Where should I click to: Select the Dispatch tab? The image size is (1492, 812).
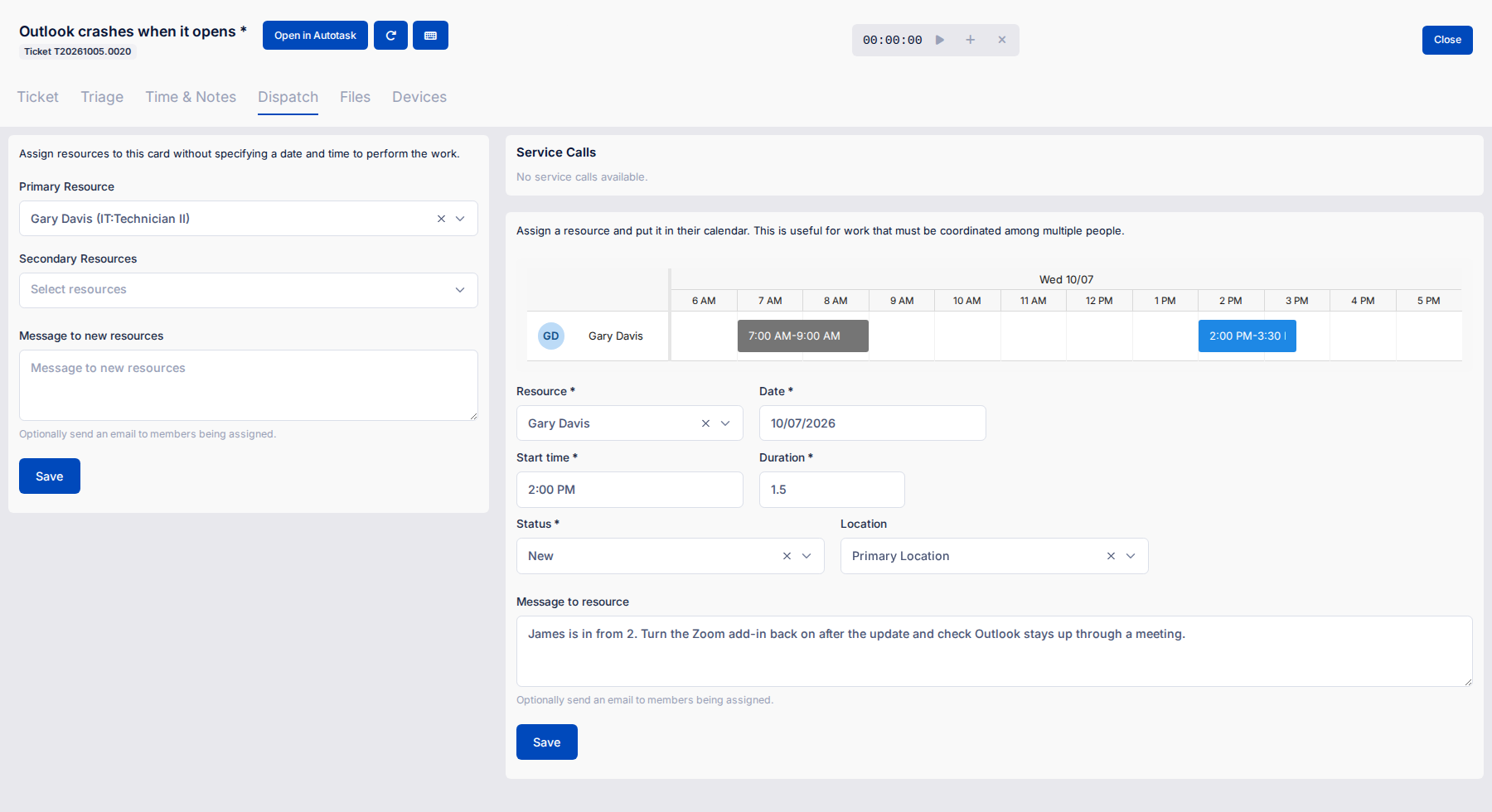(288, 97)
